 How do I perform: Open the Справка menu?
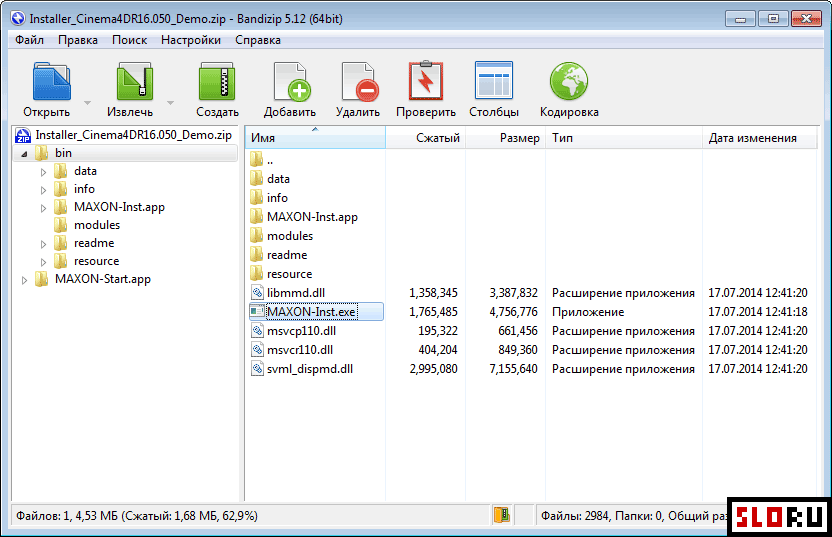coord(258,40)
